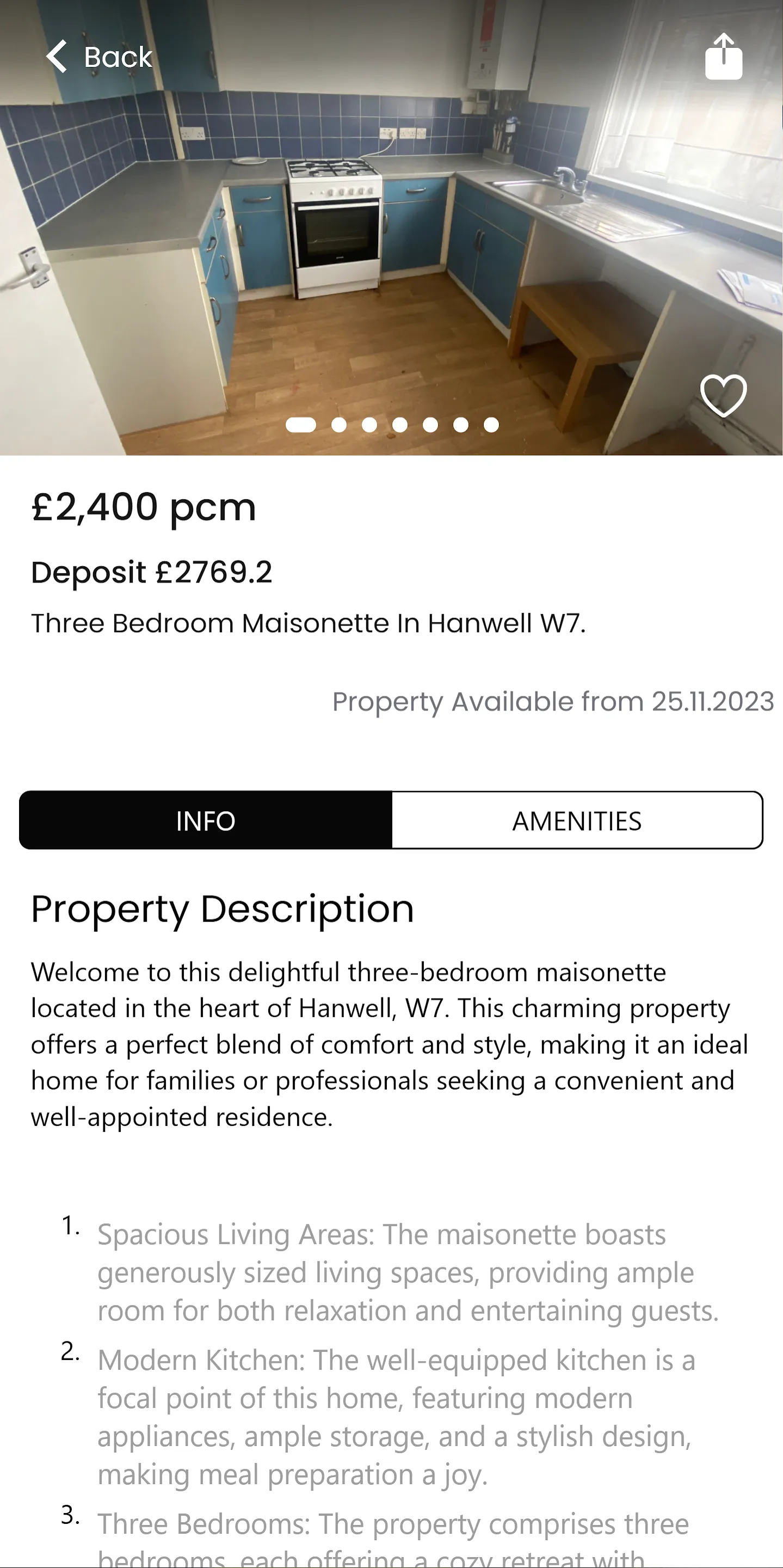Tap the Three Bedroom Maisonette In Hanwell title
Screen dimensions: 783x1568
(309, 623)
